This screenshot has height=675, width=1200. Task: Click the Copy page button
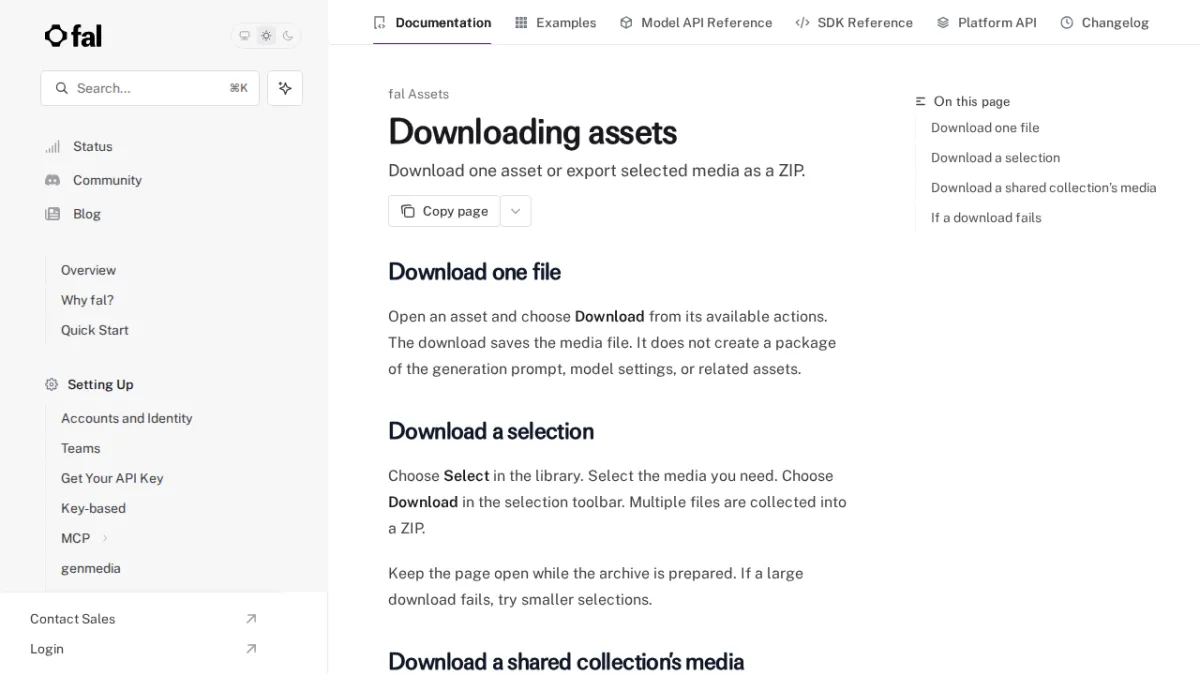click(444, 211)
